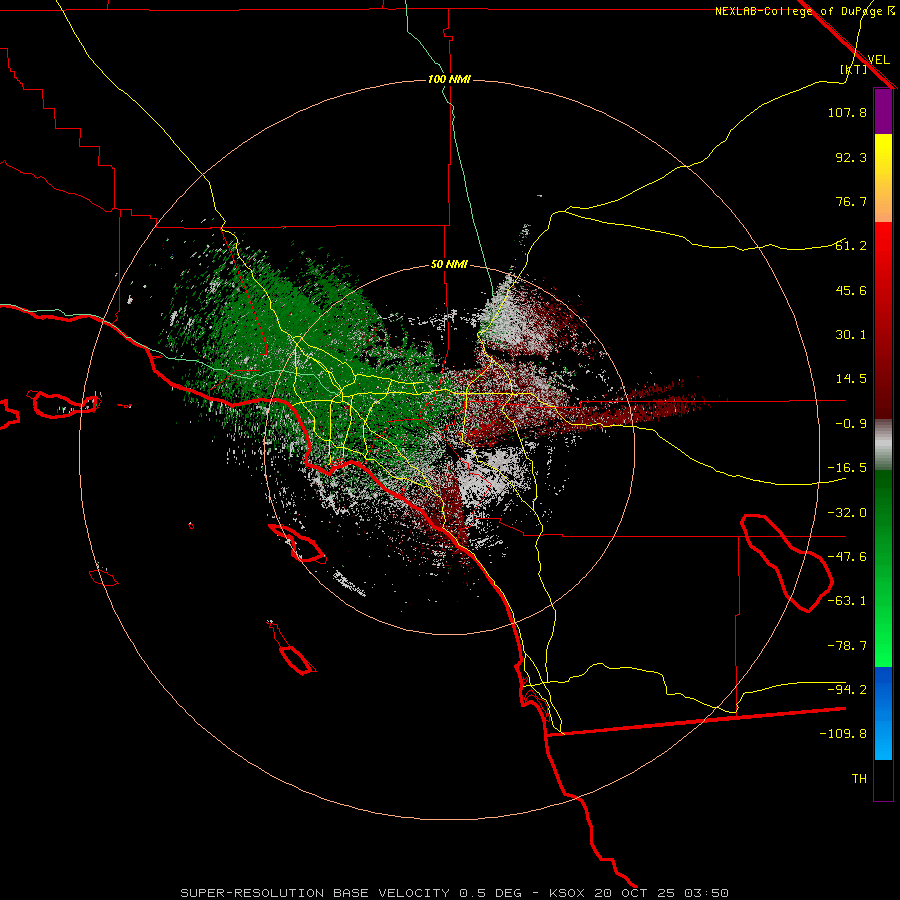900x900 pixels.
Task: Click the blue segment of the velocity scale
Action: tap(883, 713)
